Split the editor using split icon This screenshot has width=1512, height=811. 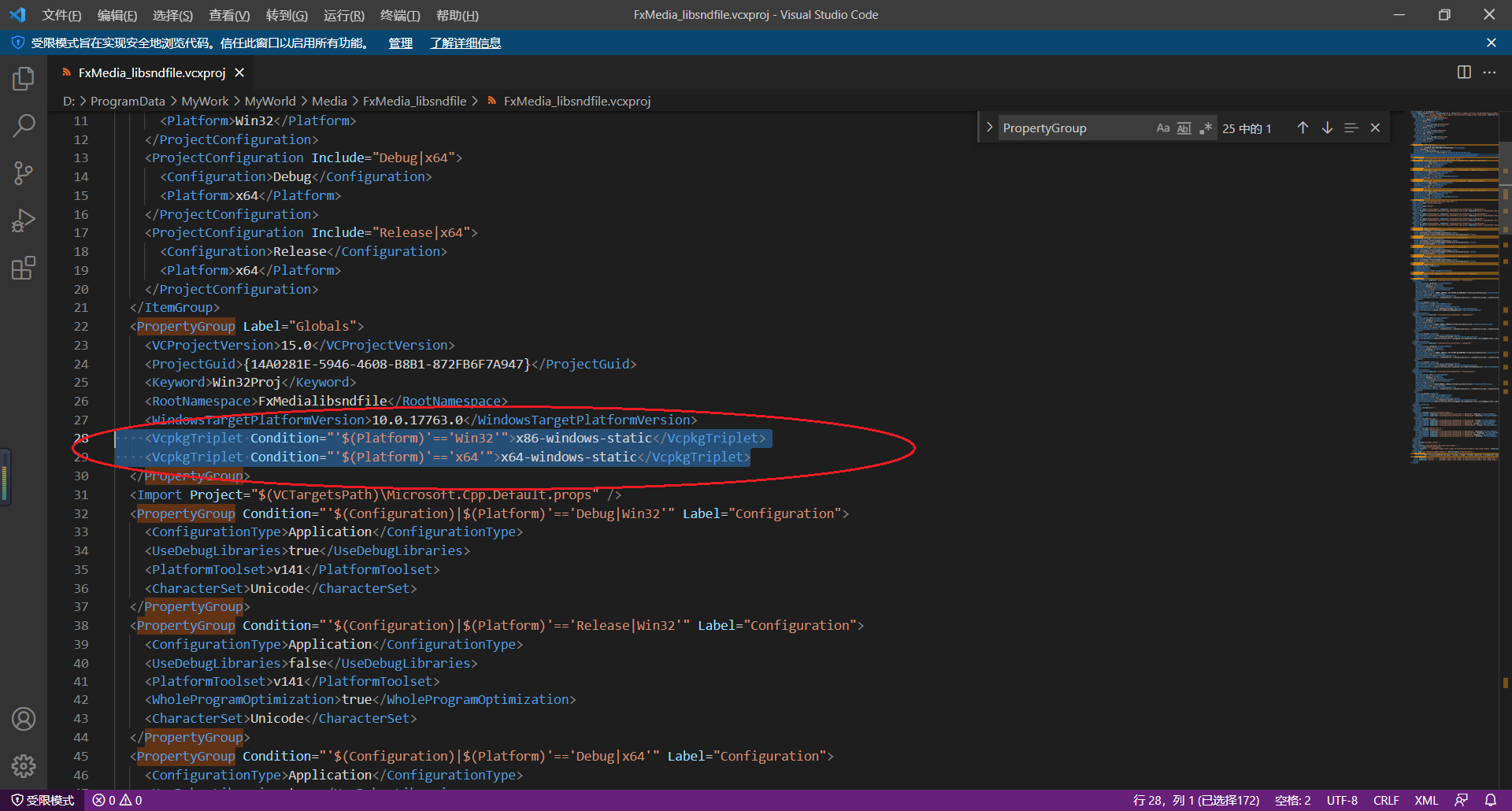pos(1464,72)
